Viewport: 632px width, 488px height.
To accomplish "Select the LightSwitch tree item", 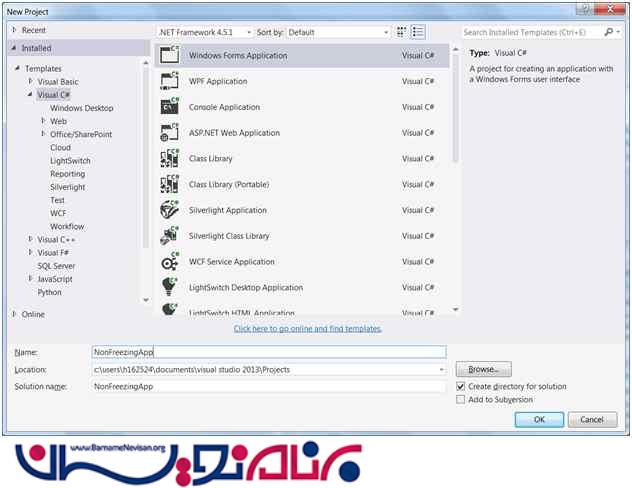I will pos(70,161).
